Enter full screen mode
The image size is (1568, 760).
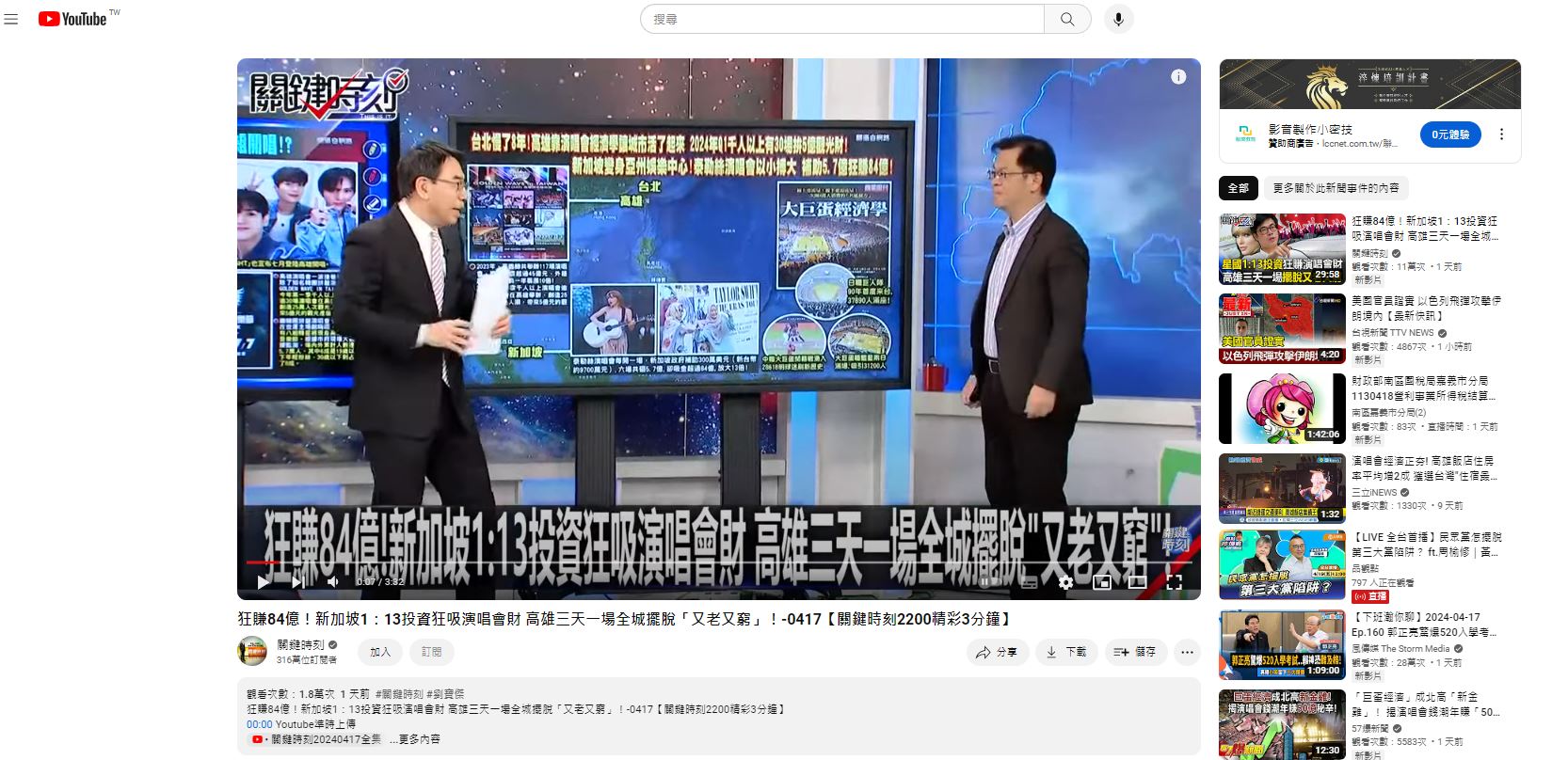pos(1174,582)
